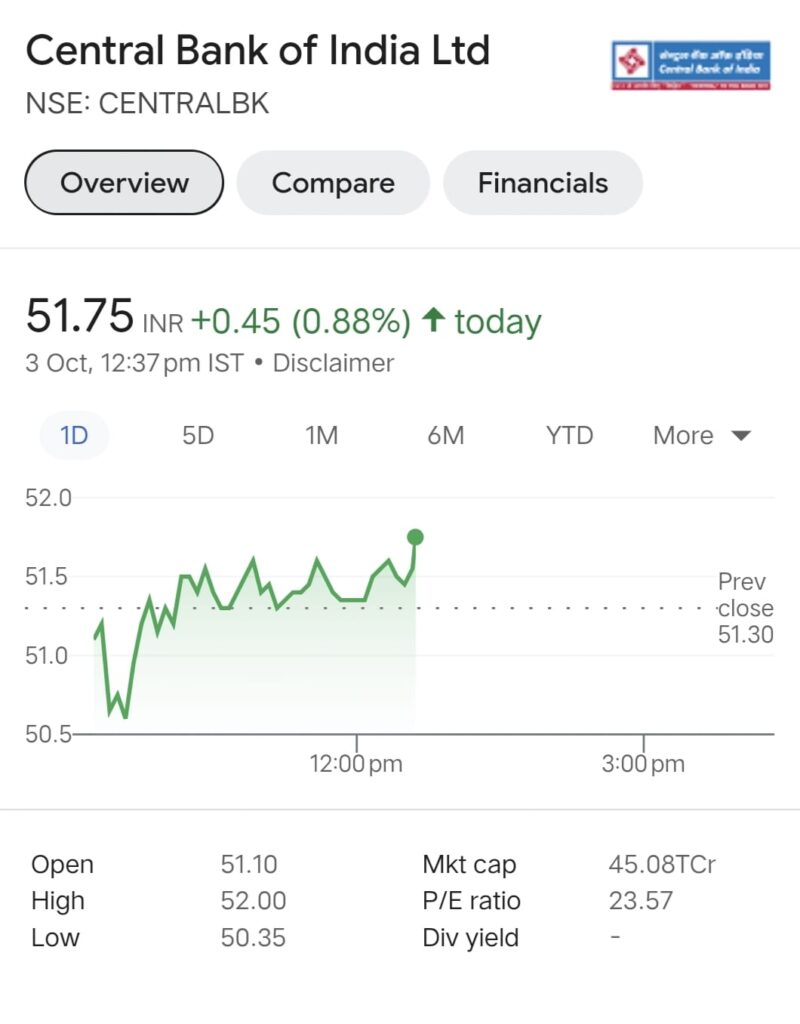Select the 1D chart range

coord(74,436)
